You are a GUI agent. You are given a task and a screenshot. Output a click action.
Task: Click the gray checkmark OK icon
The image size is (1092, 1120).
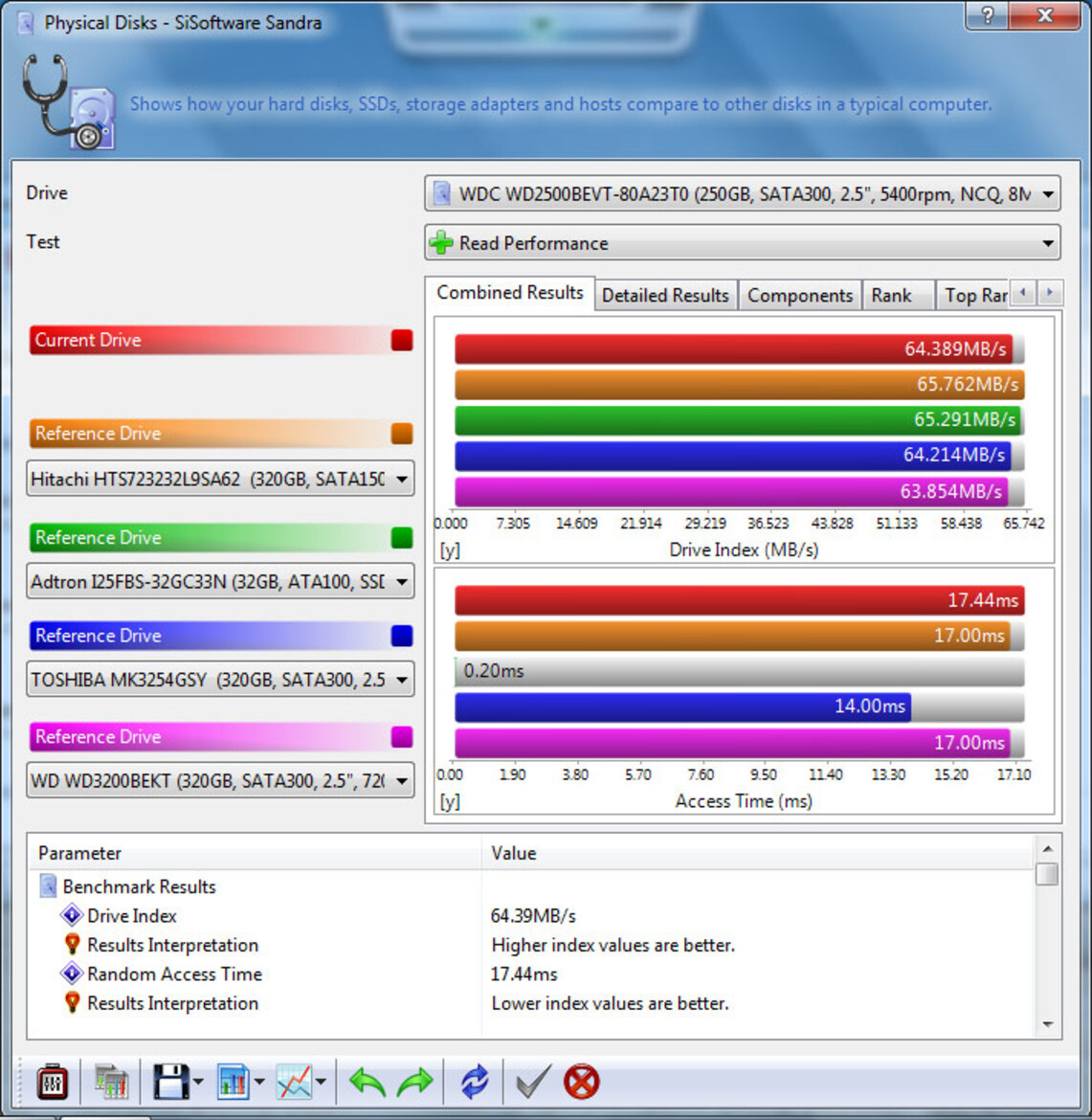coord(533,1082)
